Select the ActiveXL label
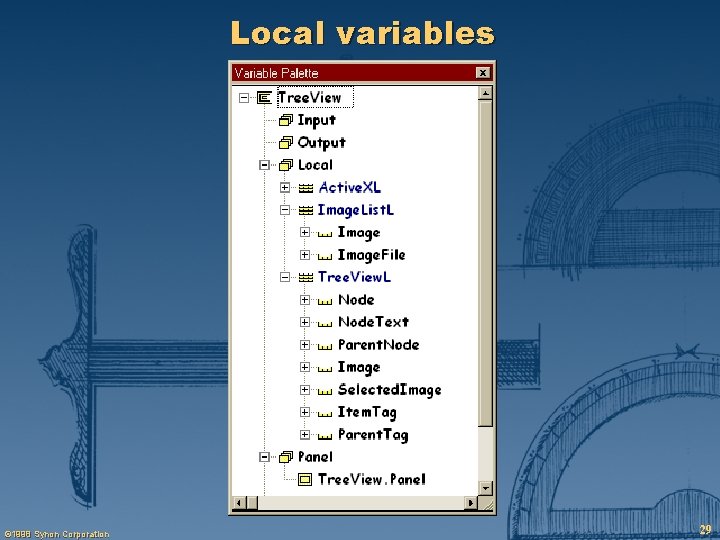This screenshot has height=540, width=720. [349, 187]
